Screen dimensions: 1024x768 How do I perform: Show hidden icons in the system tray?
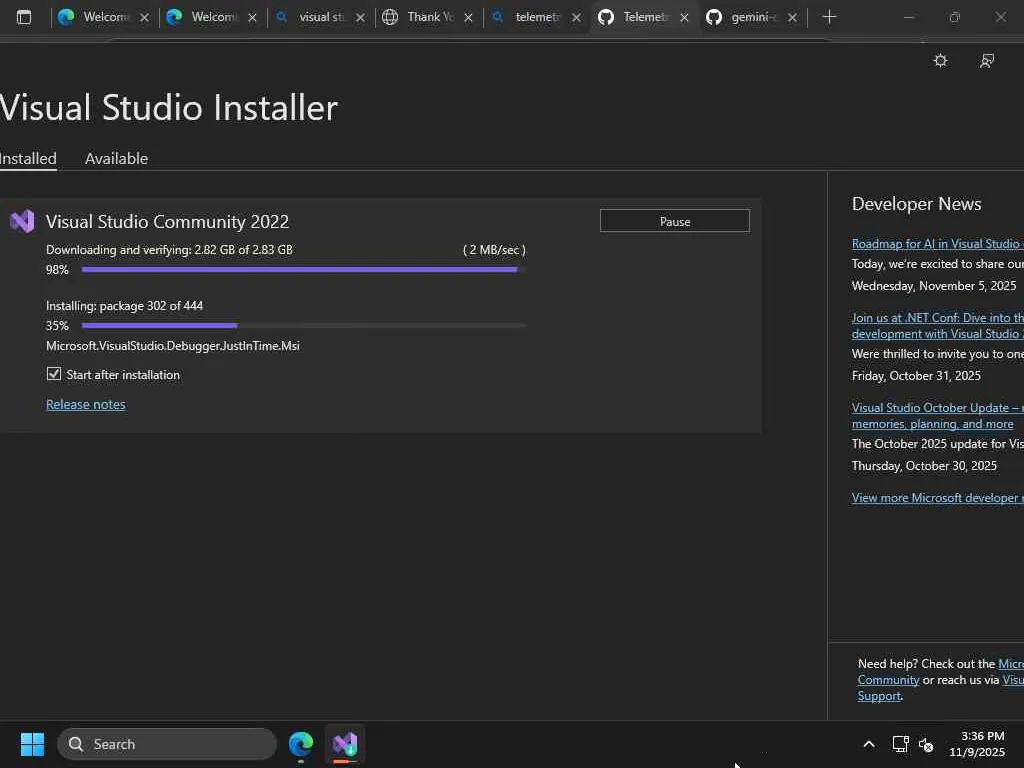pyautogui.click(x=868, y=744)
